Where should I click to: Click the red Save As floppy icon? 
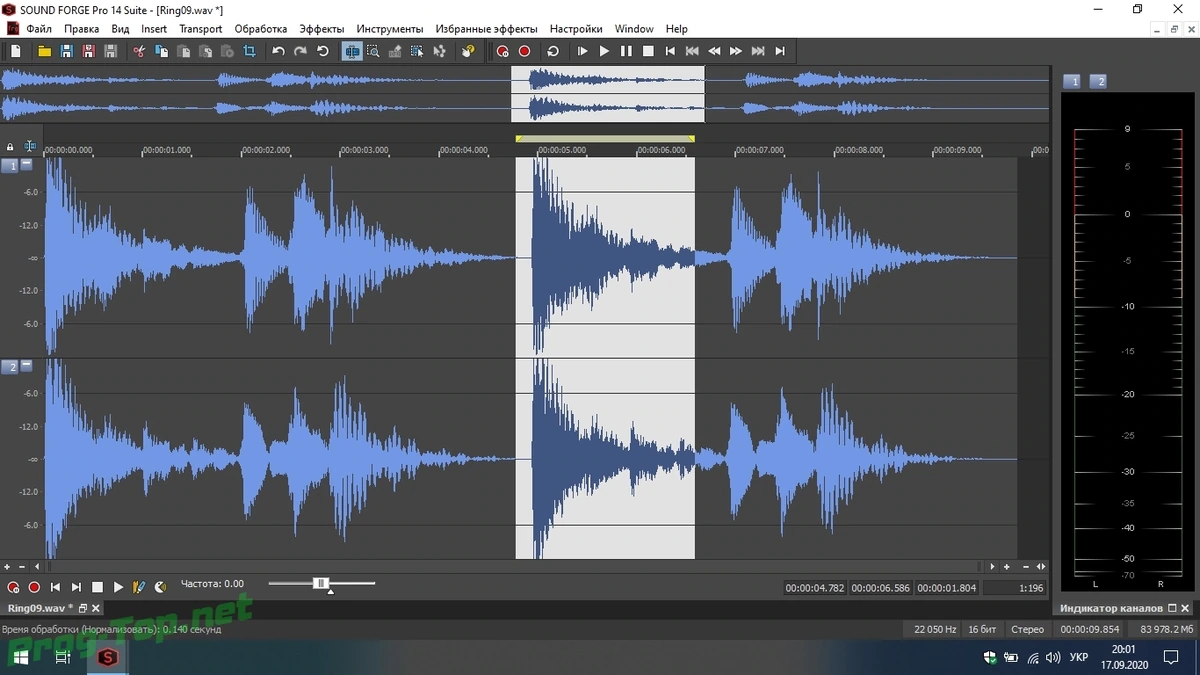coord(88,51)
